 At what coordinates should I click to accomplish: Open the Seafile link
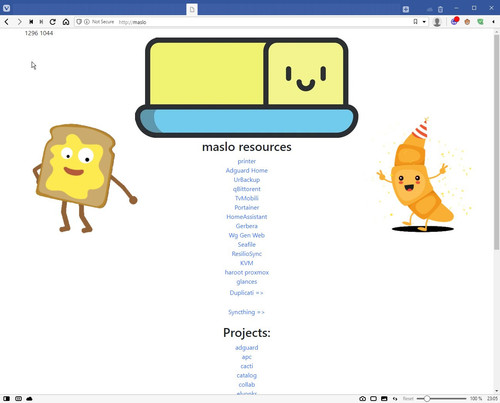[x=247, y=245]
